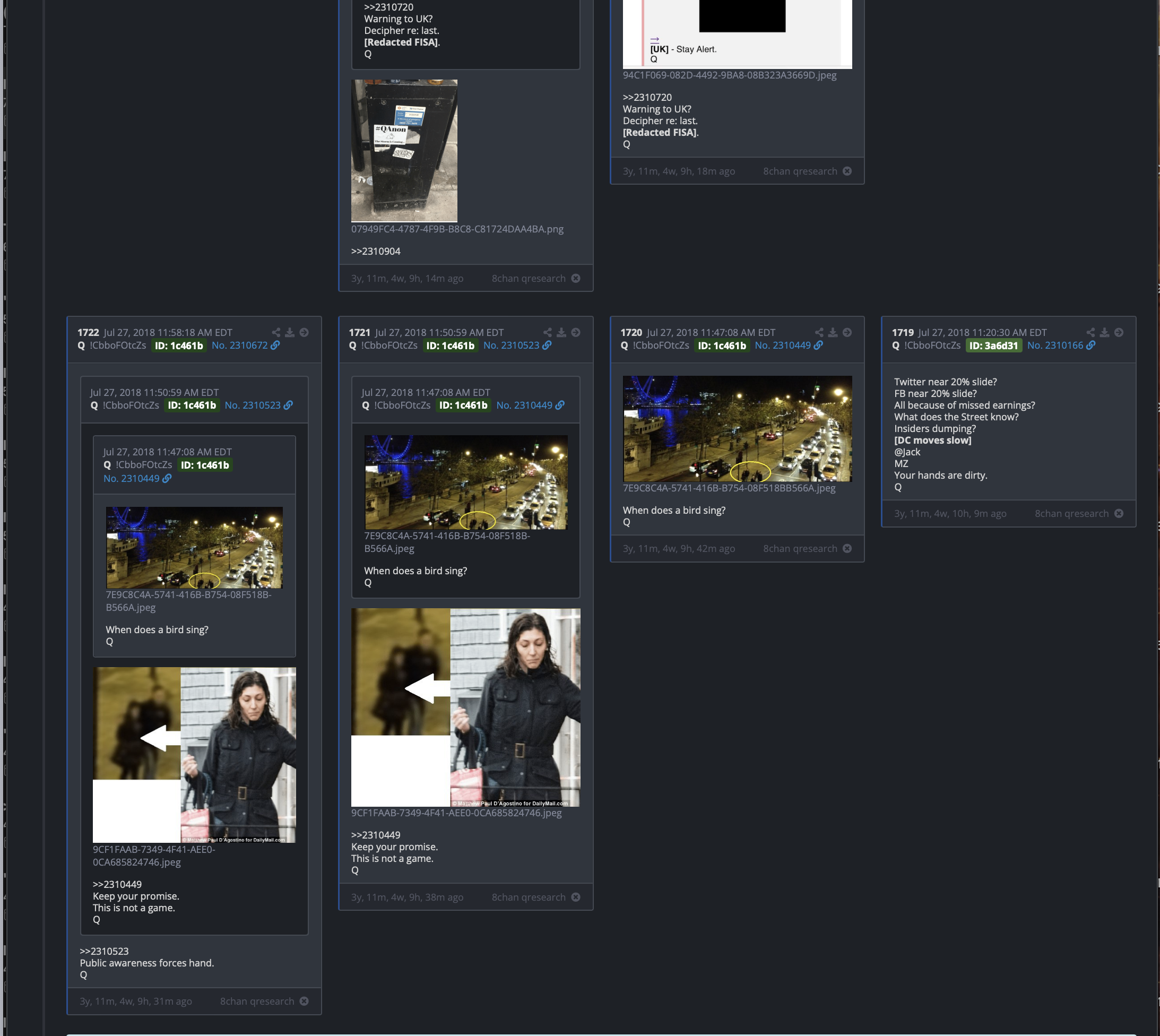Click '8chan qresearch' in post 1721 footer

coord(529,897)
